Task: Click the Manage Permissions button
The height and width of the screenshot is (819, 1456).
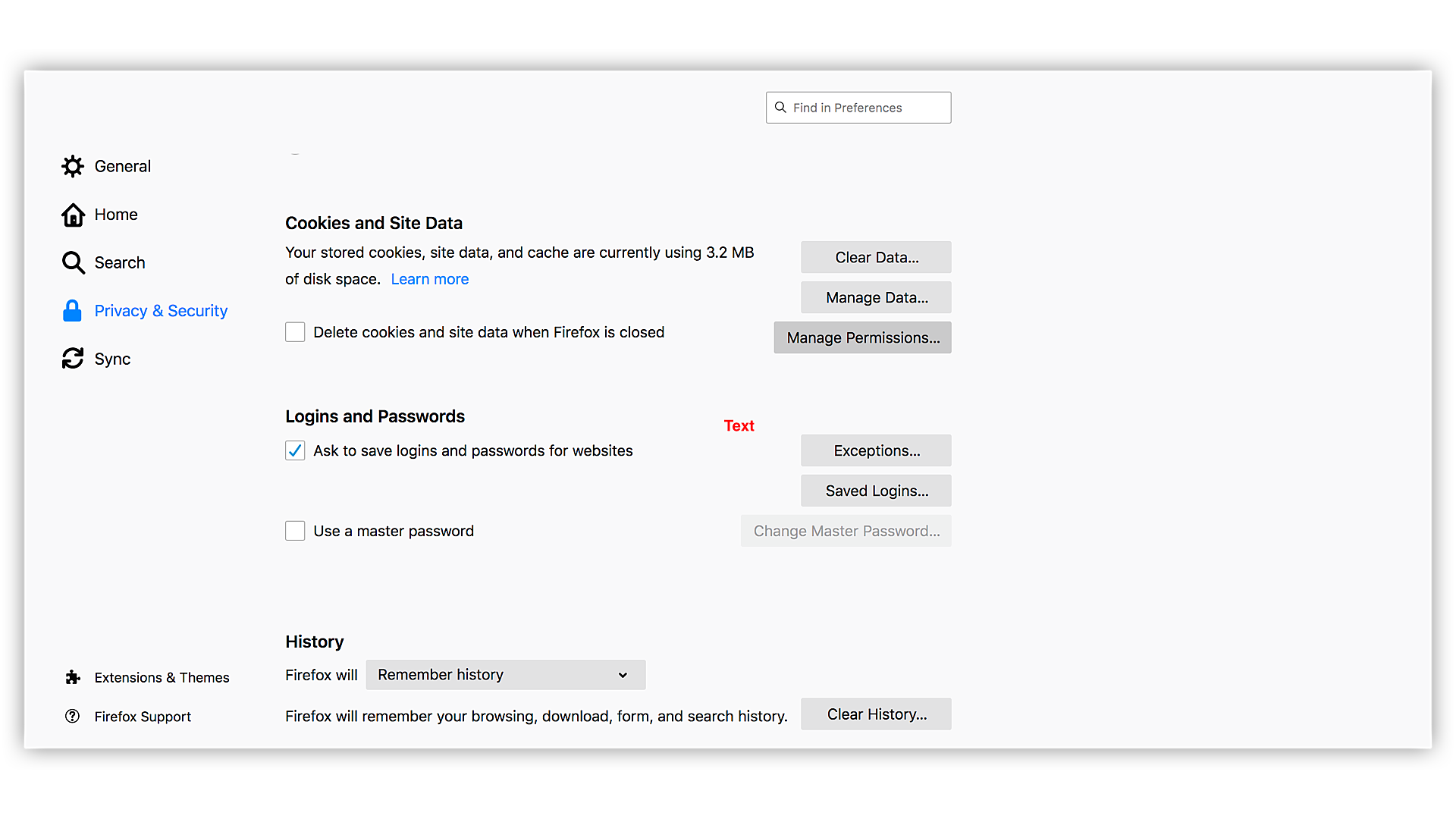Action: coord(862,337)
